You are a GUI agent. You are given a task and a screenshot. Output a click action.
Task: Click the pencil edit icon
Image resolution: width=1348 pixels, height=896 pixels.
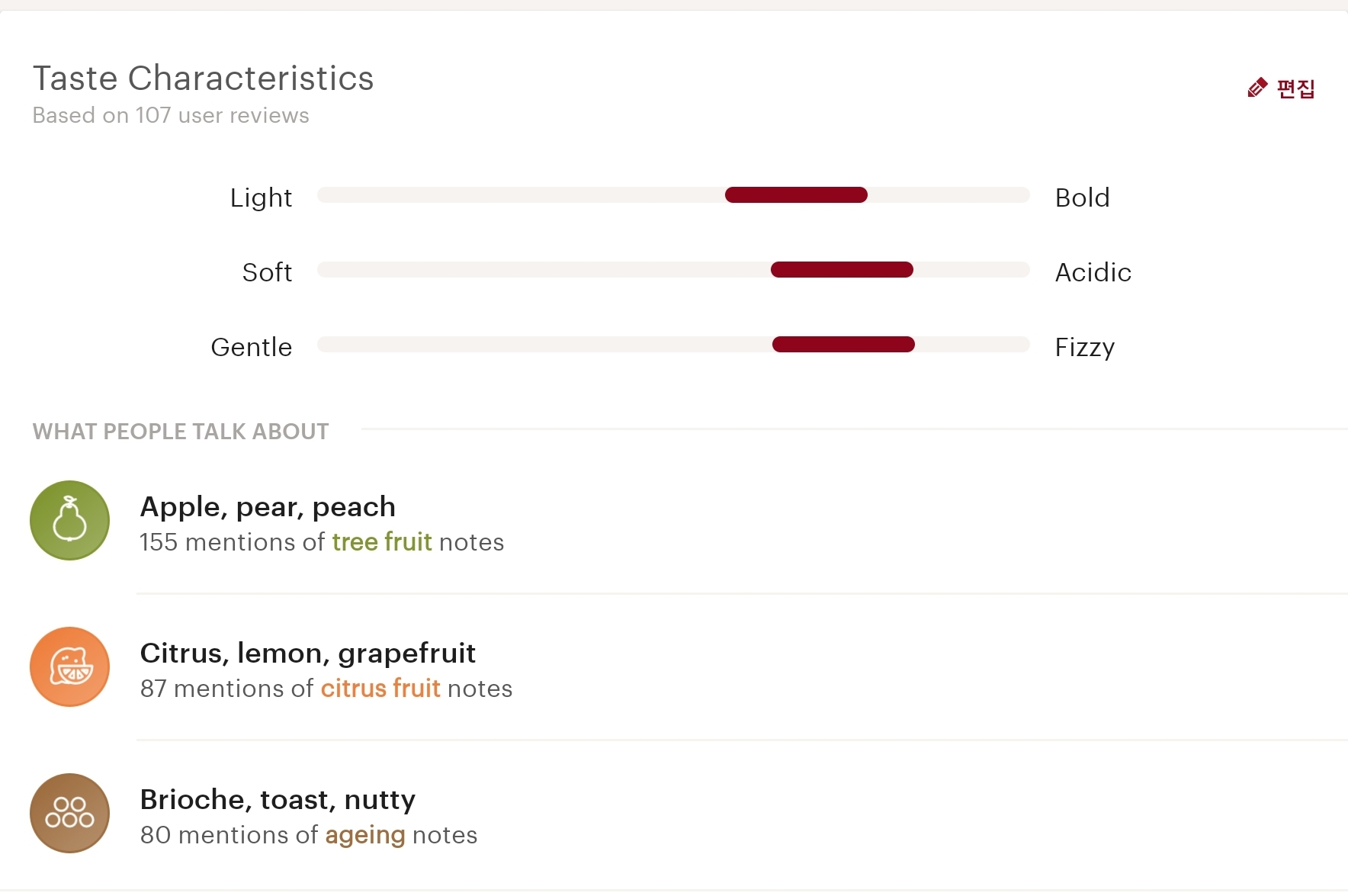click(x=1257, y=88)
